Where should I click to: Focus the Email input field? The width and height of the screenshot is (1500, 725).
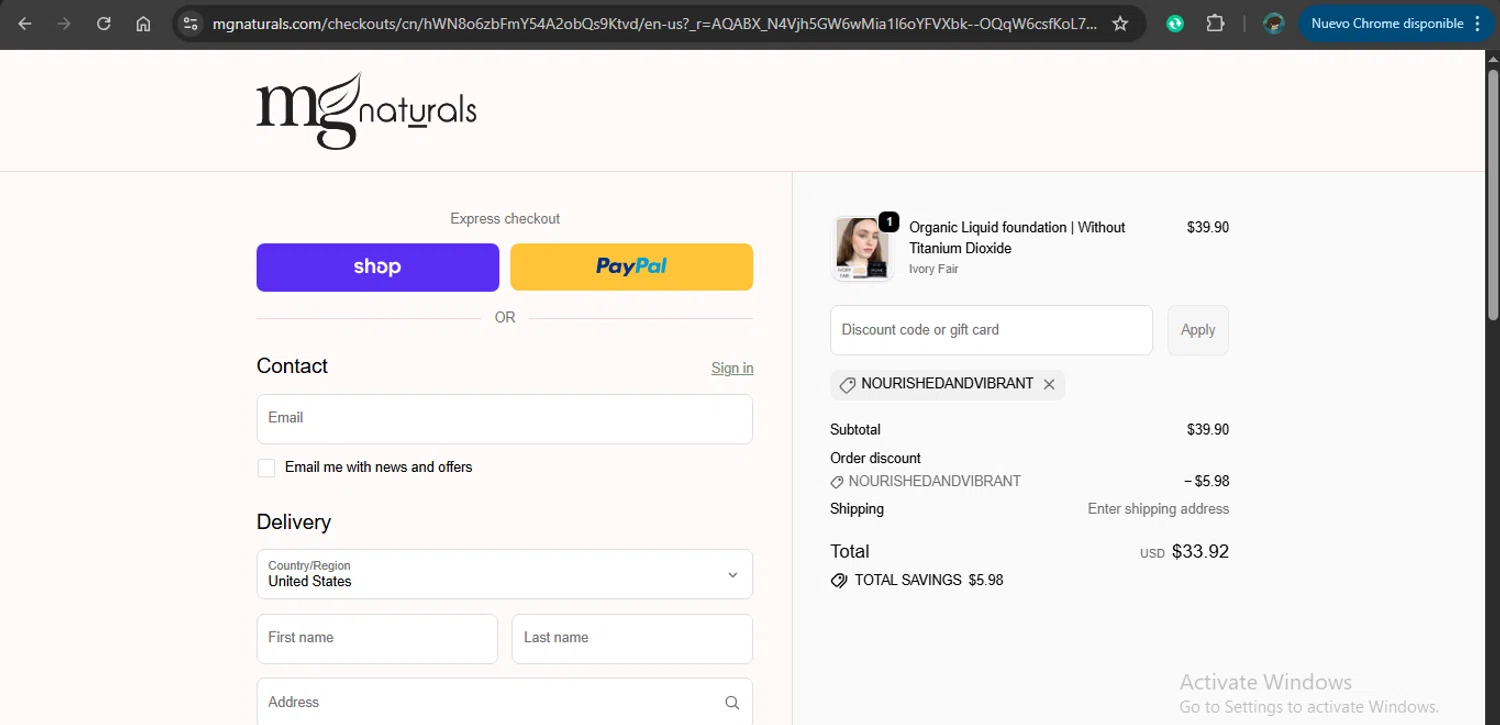coord(504,419)
